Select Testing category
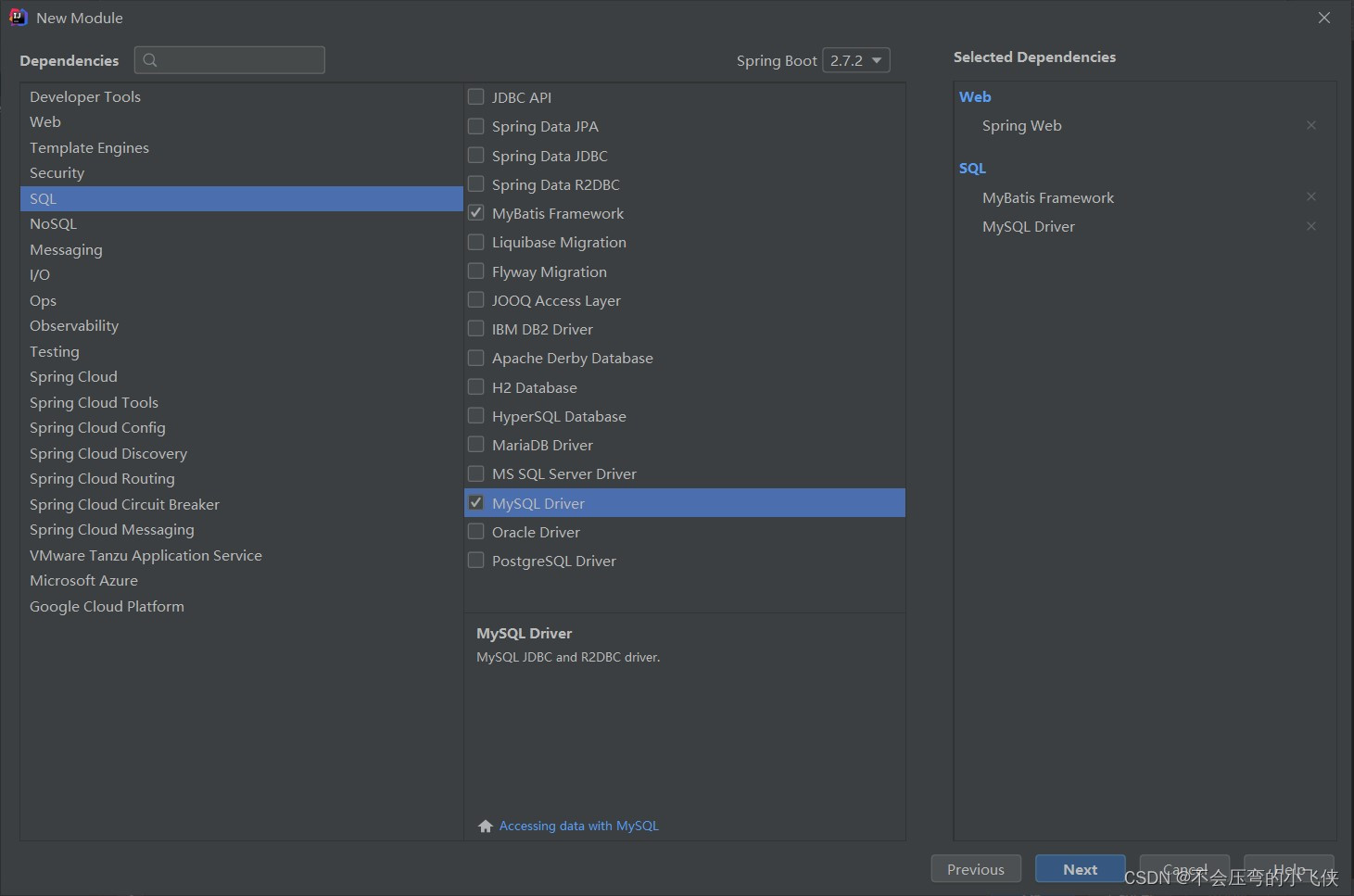1354x896 pixels. (242, 351)
